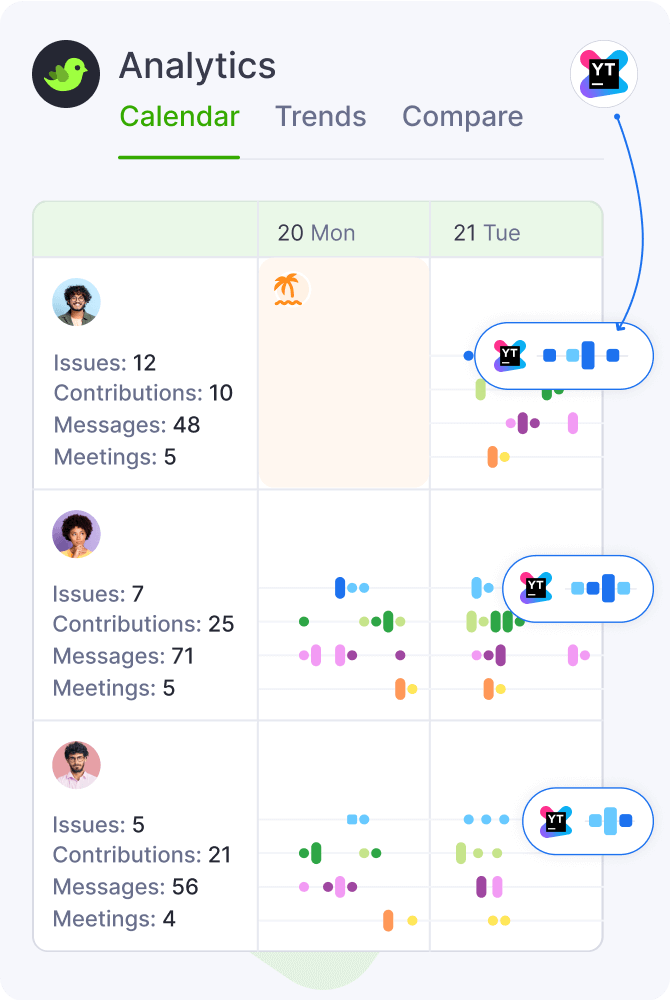Open the Calendar tab

(x=179, y=117)
